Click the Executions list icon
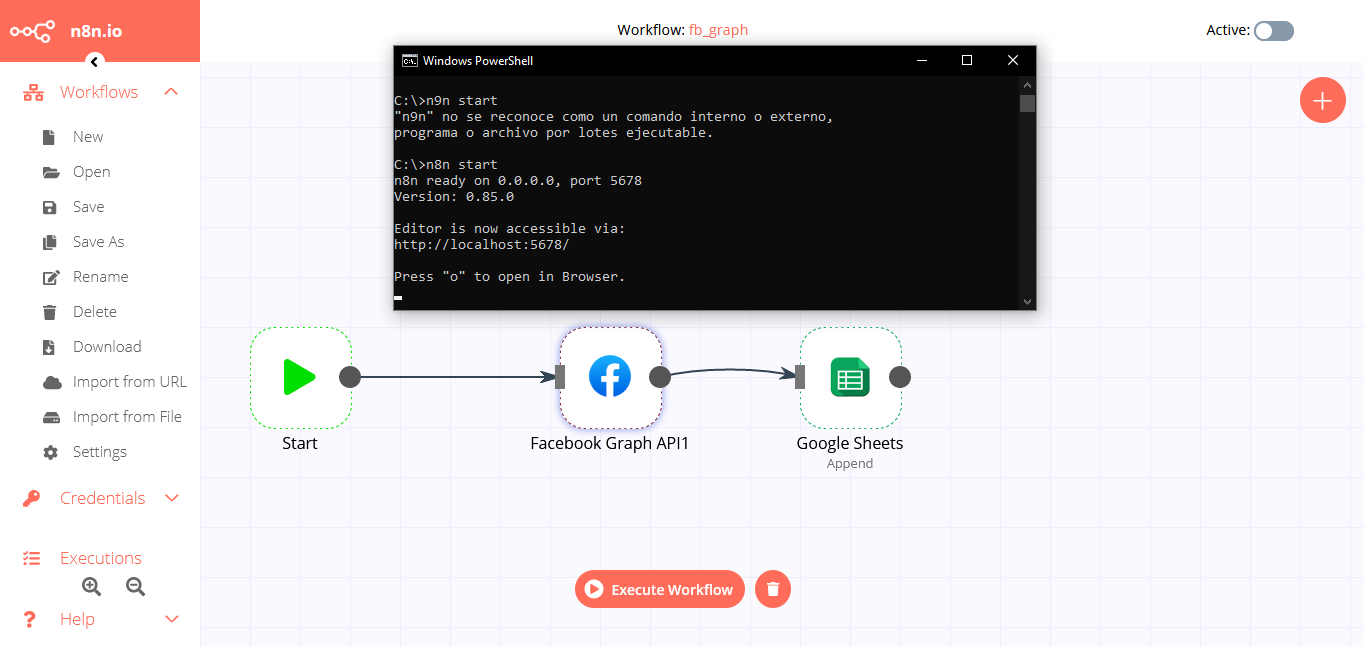1364x647 pixels. tap(32, 558)
